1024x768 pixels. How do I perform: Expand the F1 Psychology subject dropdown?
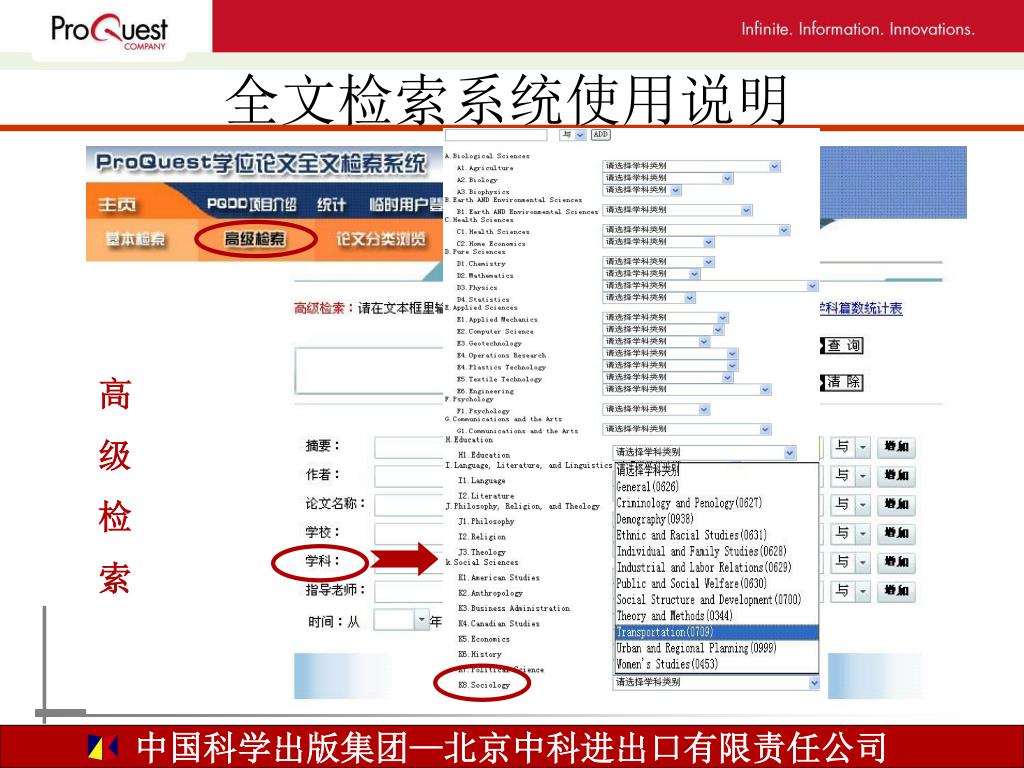pos(656,409)
